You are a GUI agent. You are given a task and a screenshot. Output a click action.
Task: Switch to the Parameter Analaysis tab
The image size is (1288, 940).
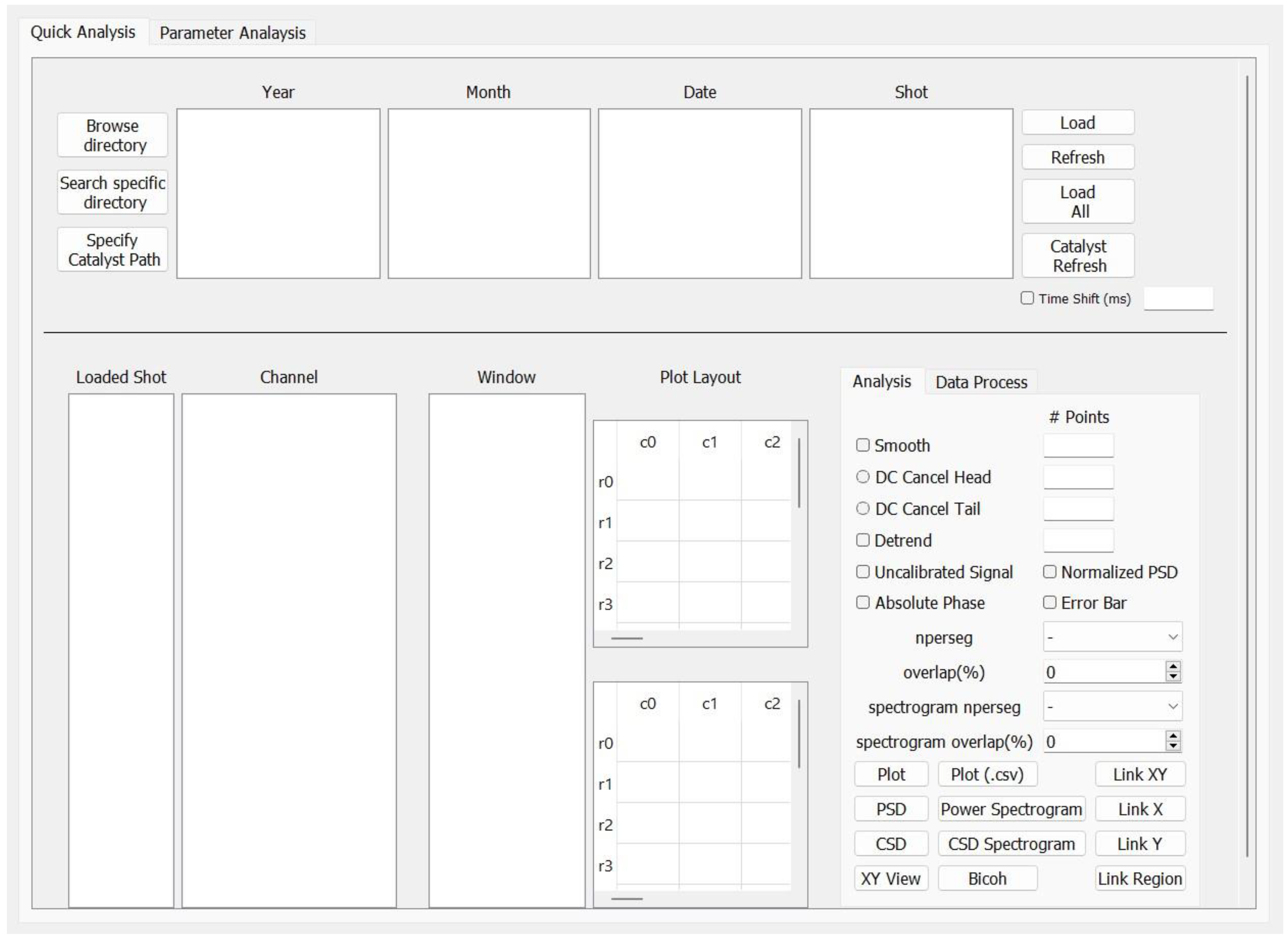pos(232,33)
